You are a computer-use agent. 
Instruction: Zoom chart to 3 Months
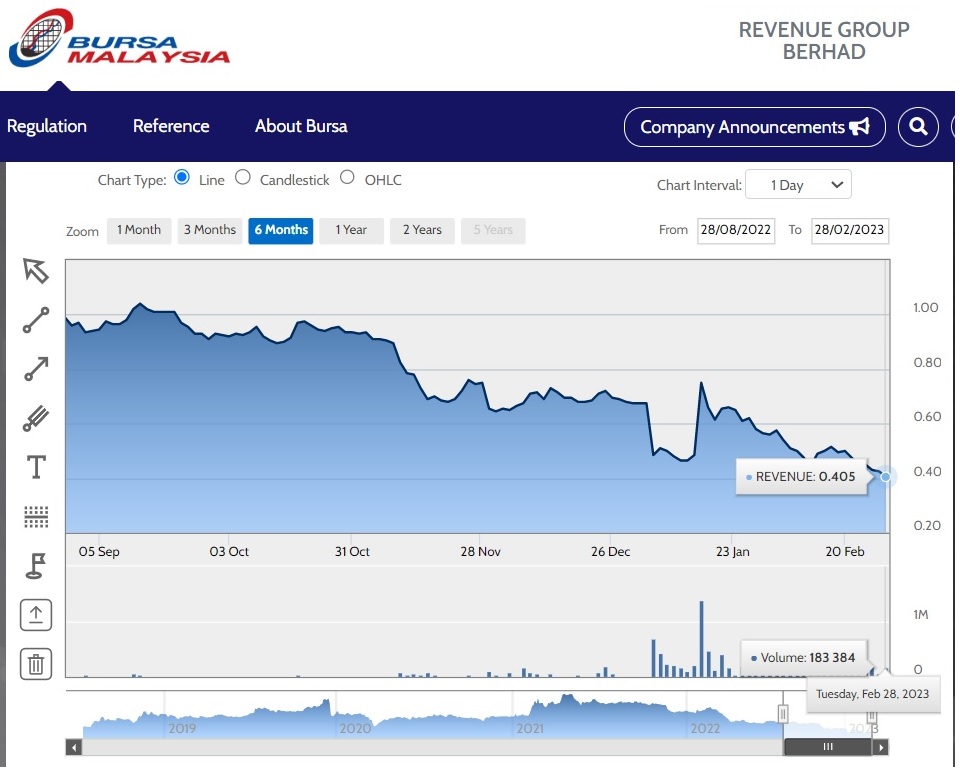click(x=210, y=230)
